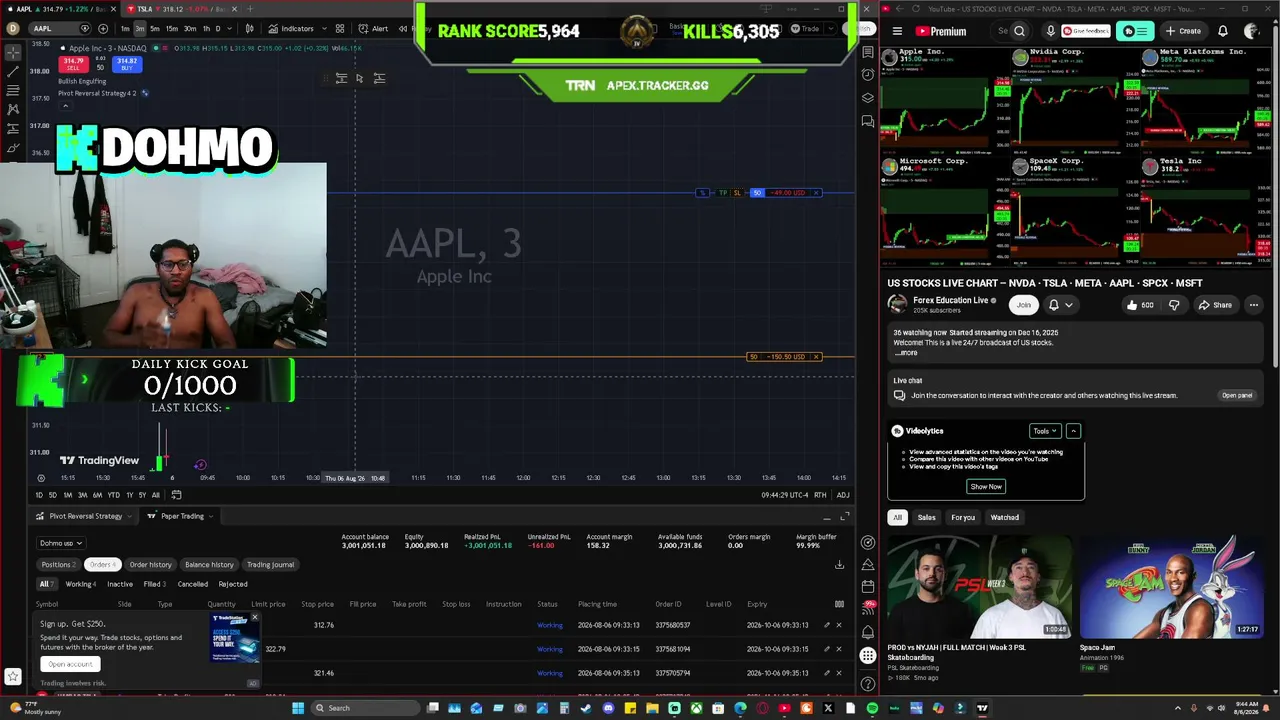Set chart date range to 5Y

tap(141, 495)
